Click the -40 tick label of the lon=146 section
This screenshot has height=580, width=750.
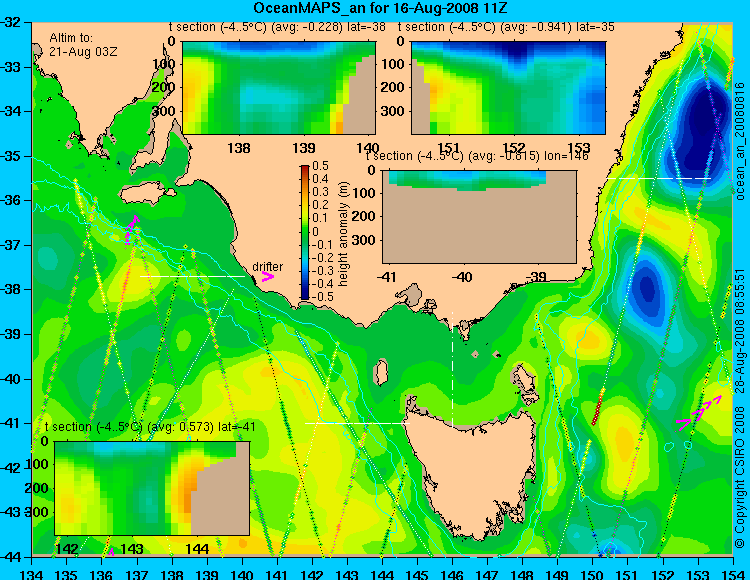[x=462, y=276]
